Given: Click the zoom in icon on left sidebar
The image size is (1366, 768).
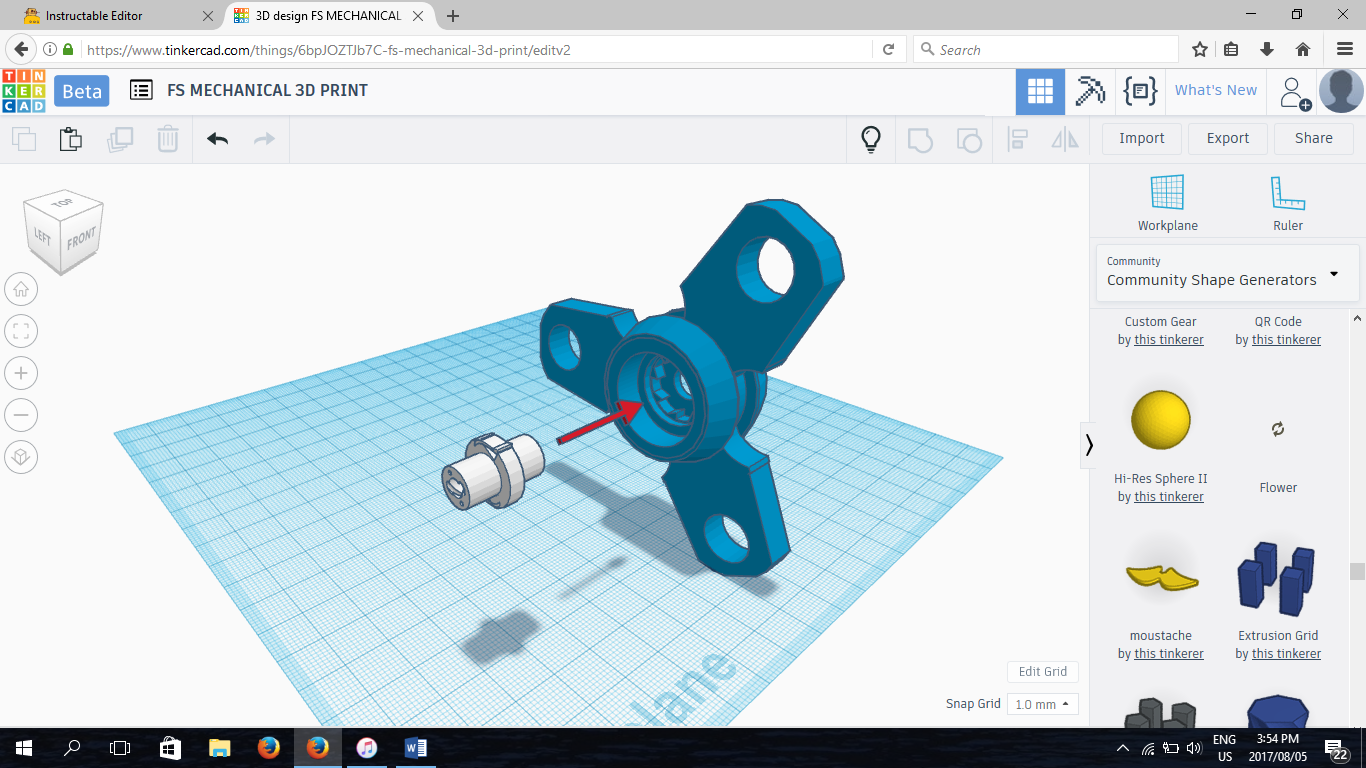Looking at the screenshot, I should [x=21, y=373].
